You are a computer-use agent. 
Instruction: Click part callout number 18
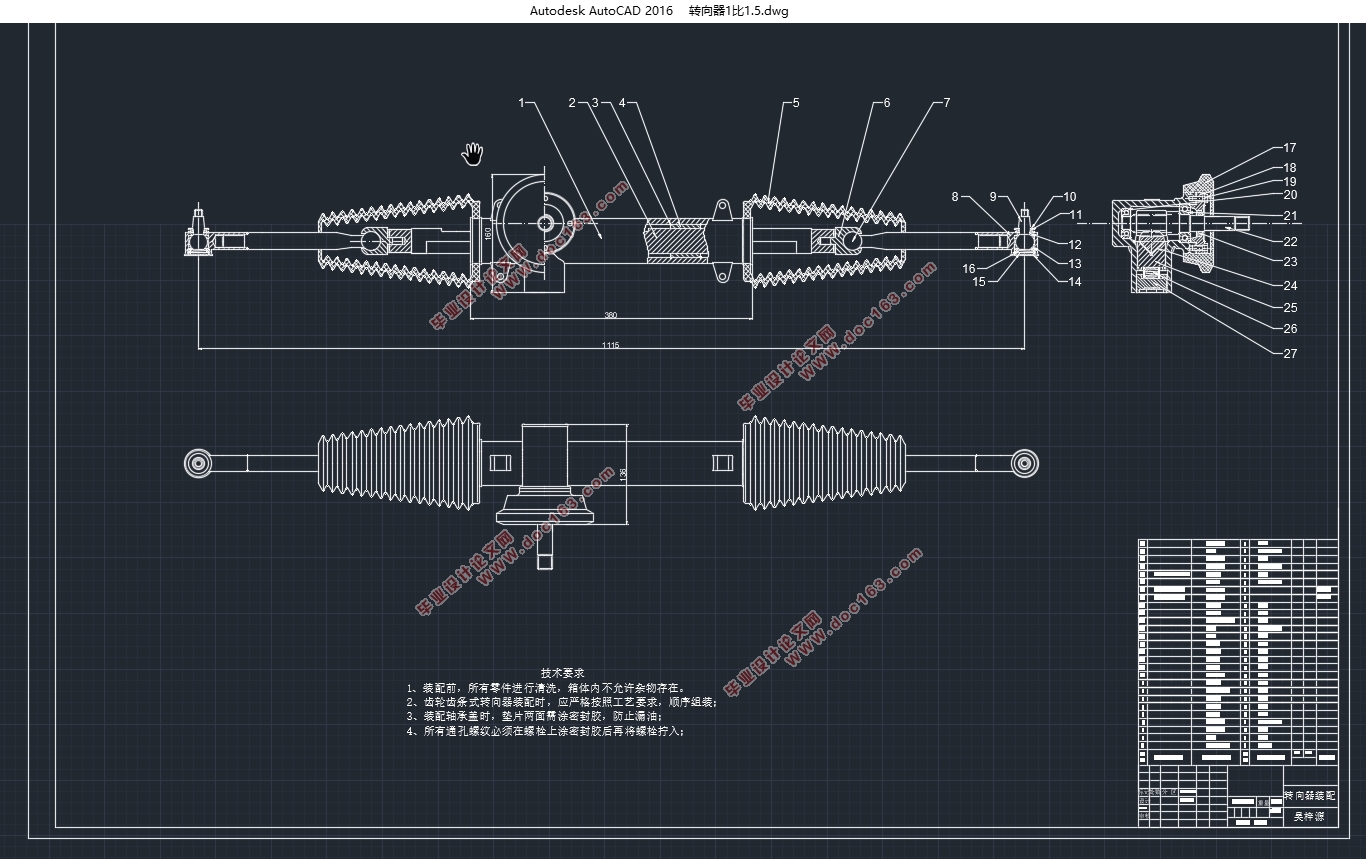[1290, 168]
